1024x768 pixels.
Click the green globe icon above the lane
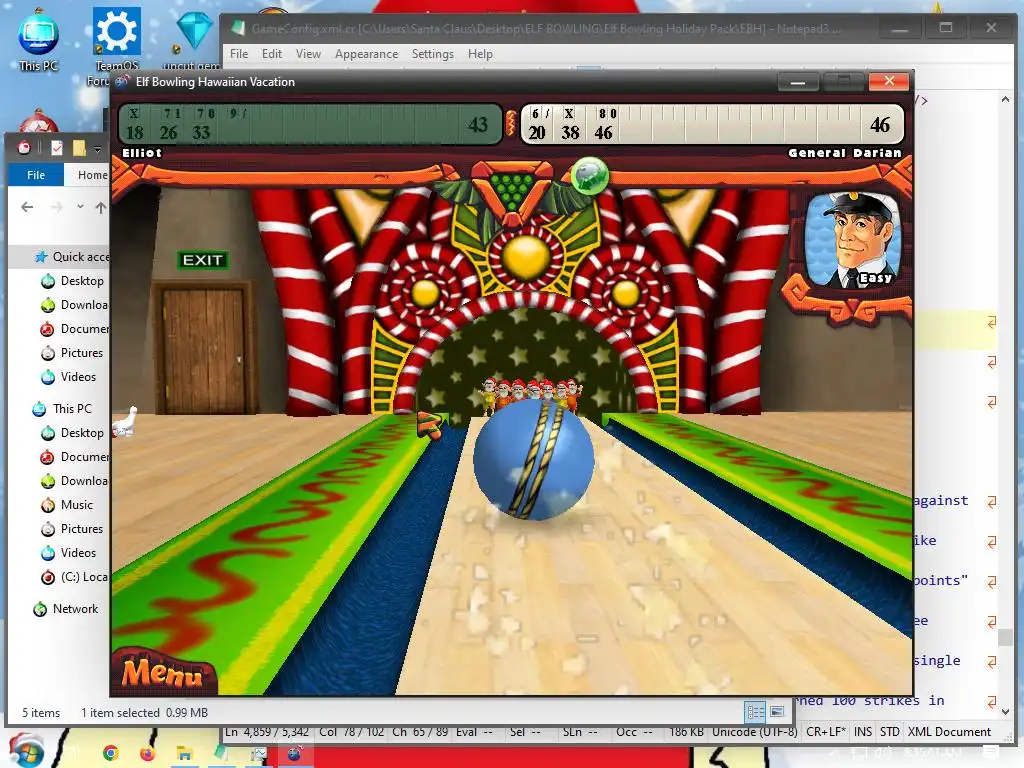point(589,175)
